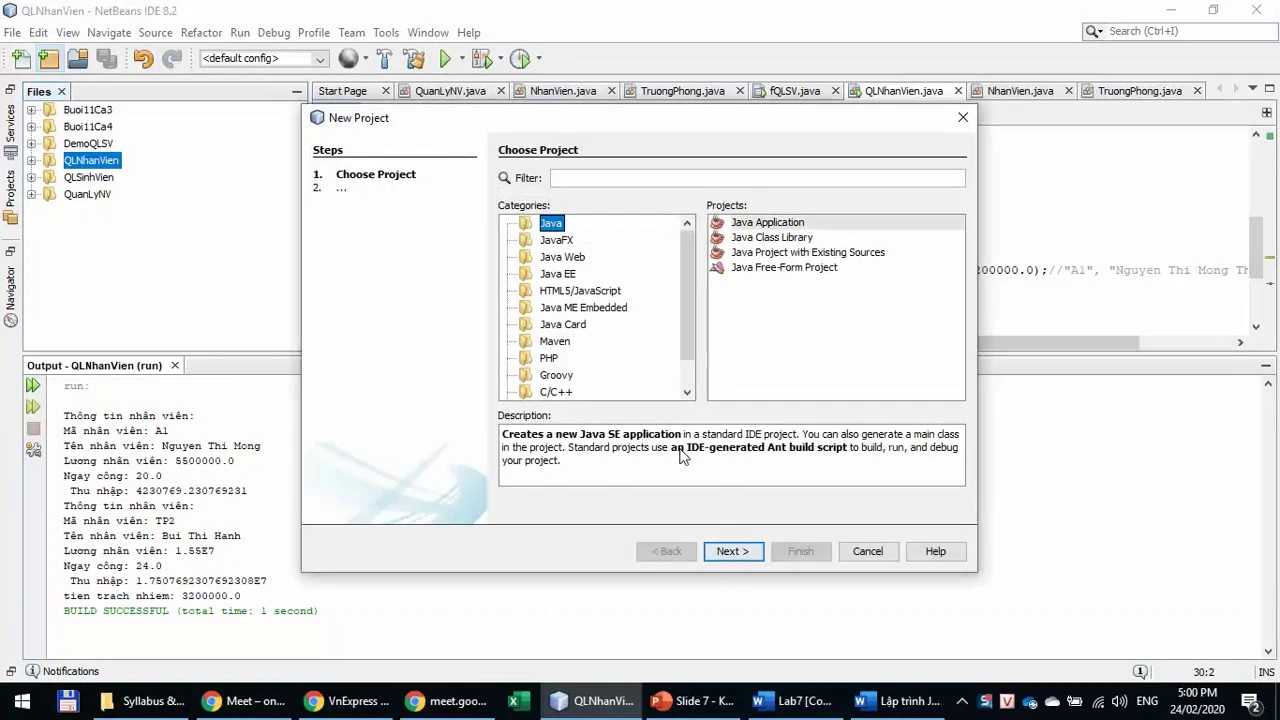Click the Notifications icon in status bar

[x=32, y=671]
